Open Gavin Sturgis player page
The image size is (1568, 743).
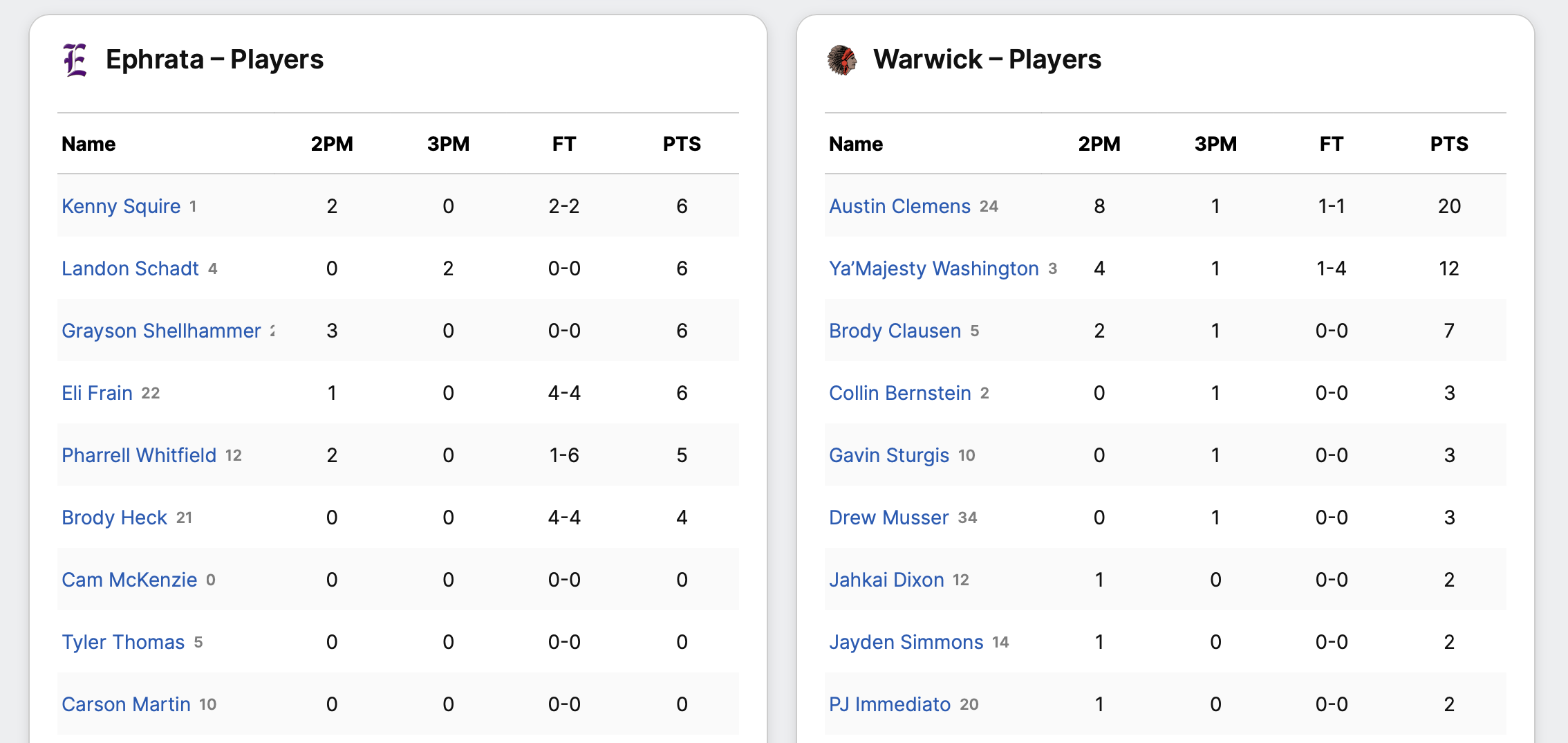coord(888,455)
